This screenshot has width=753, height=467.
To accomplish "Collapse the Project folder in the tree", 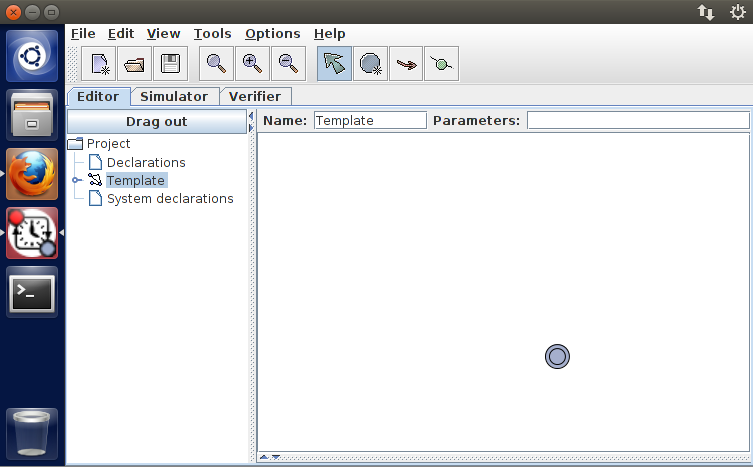I will click(75, 144).
